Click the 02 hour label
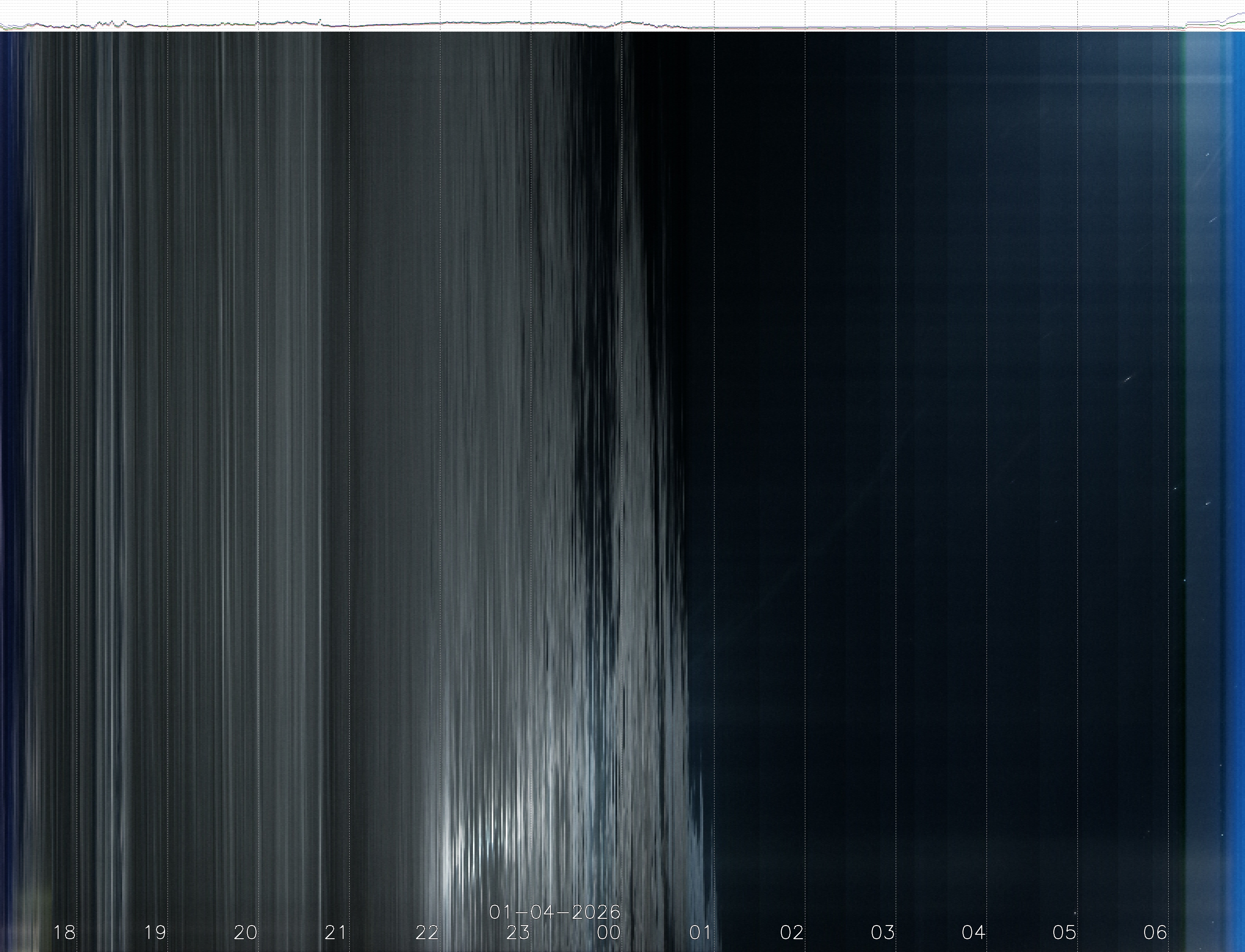The height and width of the screenshot is (952, 1245). [792, 932]
